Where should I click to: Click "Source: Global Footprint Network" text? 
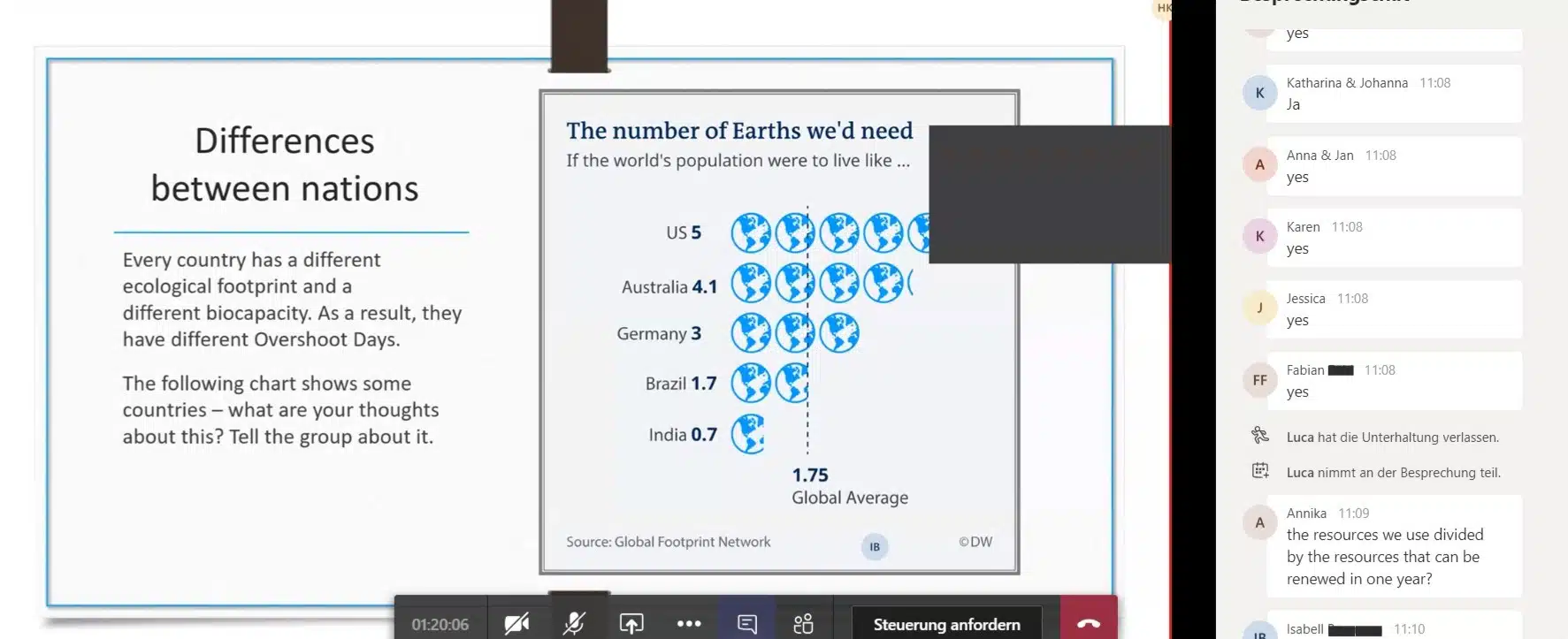click(668, 542)
